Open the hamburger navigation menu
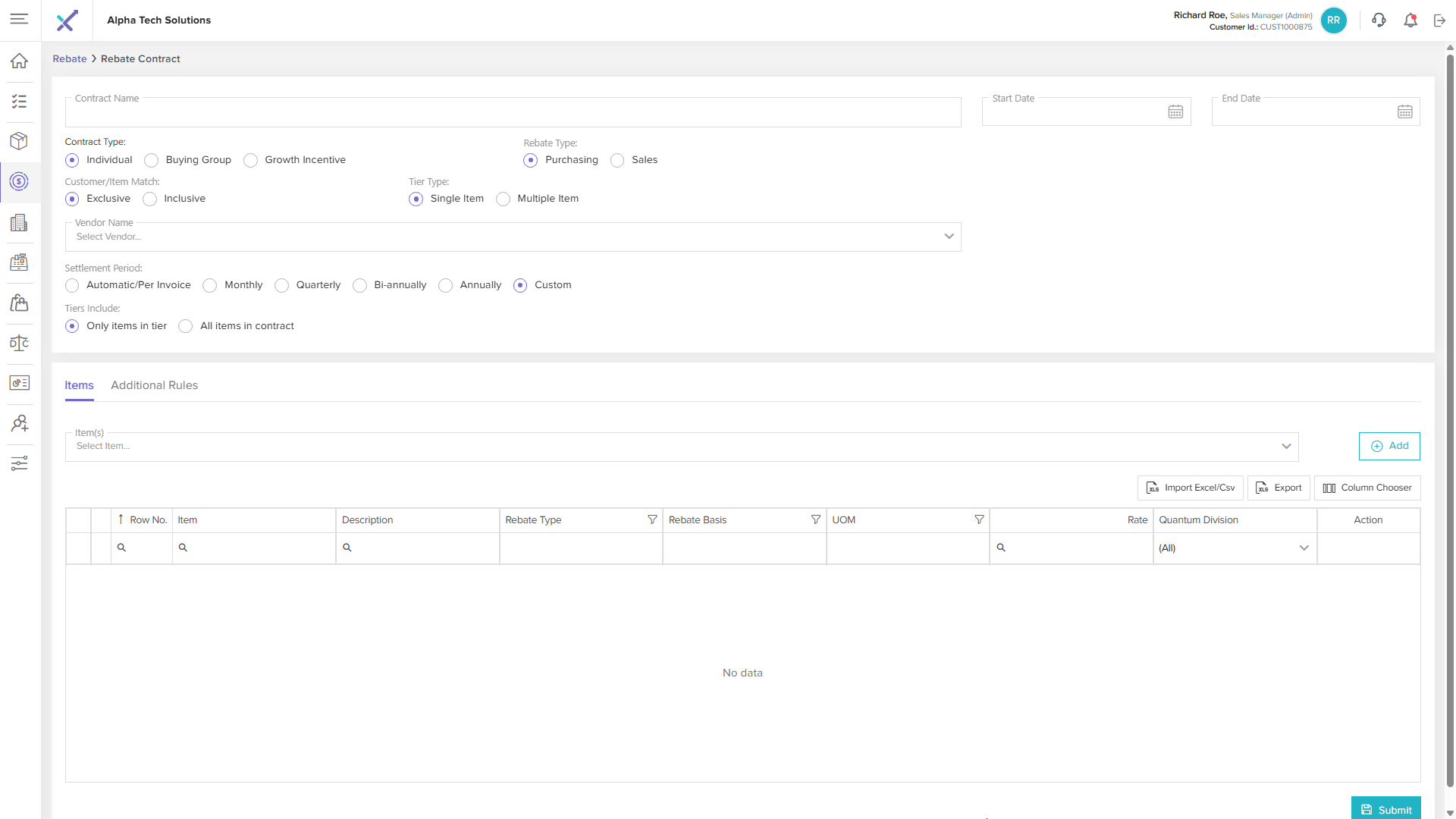The image size is (1456, 819). (20, 19)
